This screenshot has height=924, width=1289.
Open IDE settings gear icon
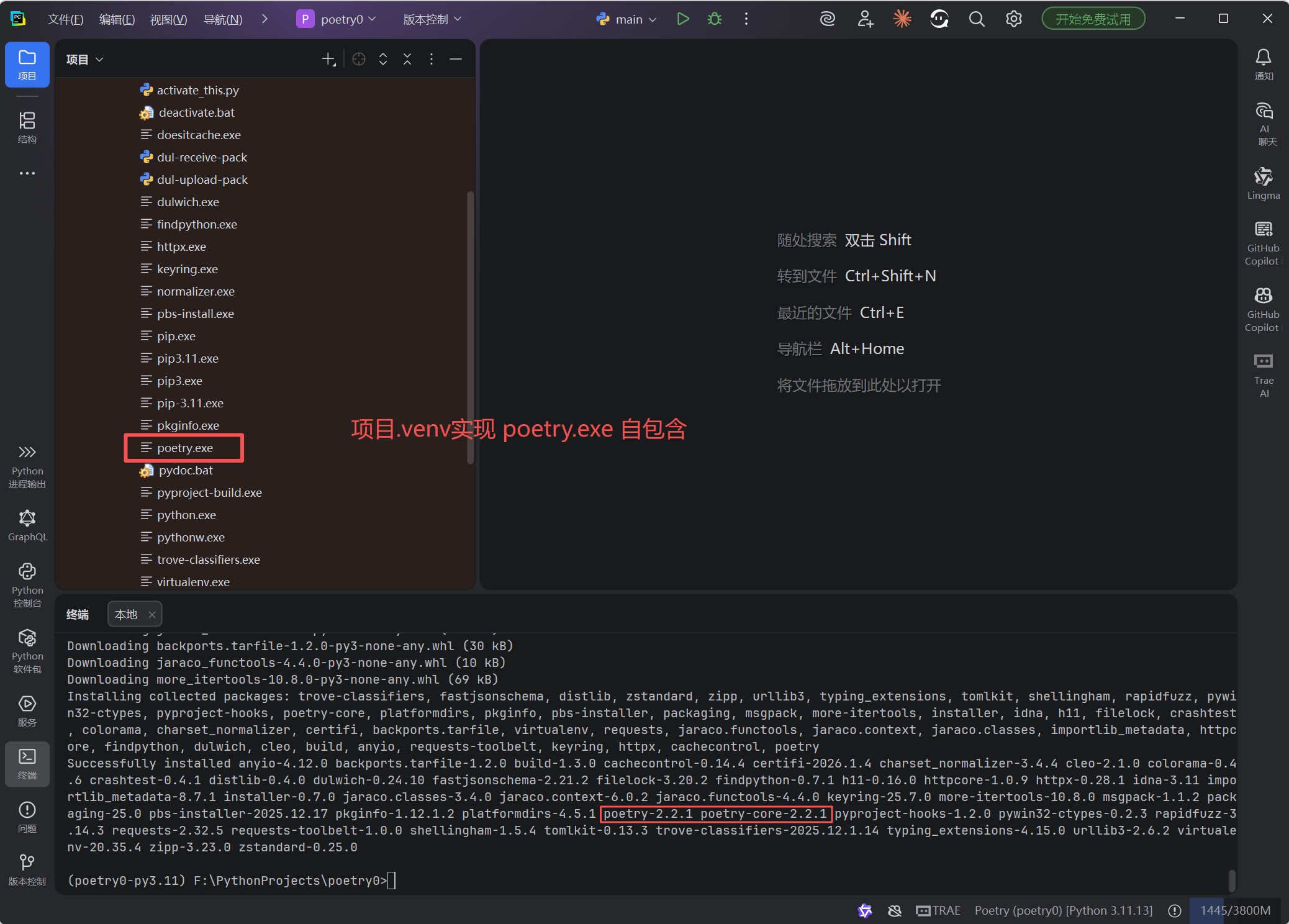(1013, 19)
